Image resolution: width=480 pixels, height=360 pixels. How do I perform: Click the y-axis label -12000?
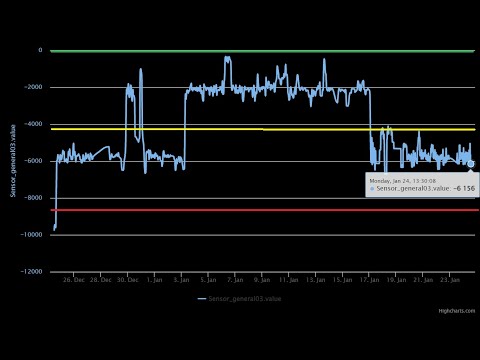tap(32, 272)
